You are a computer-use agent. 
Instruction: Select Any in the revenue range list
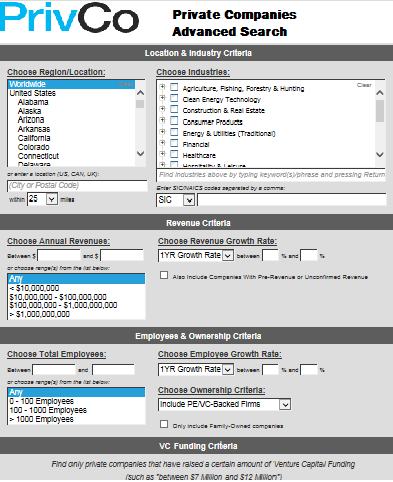76,279
